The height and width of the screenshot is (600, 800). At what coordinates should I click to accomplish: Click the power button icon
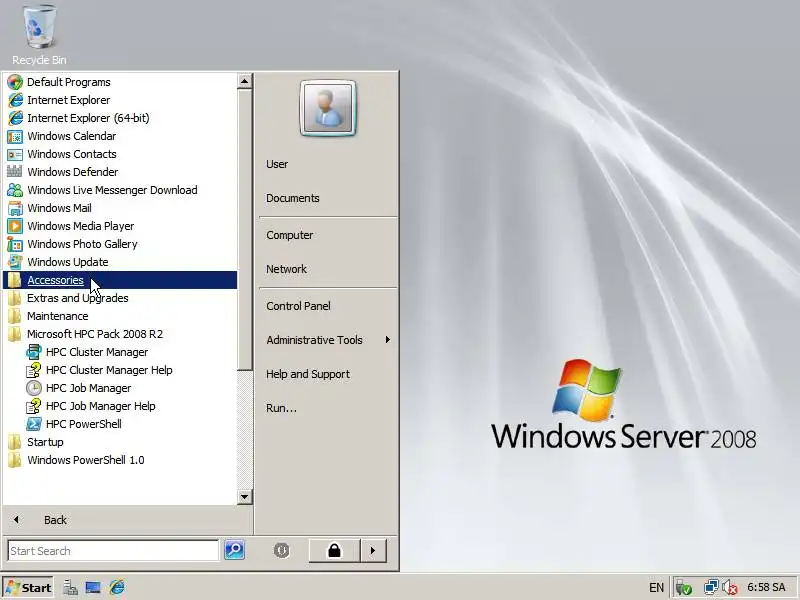pyautogui.click(x=282, y=550)
